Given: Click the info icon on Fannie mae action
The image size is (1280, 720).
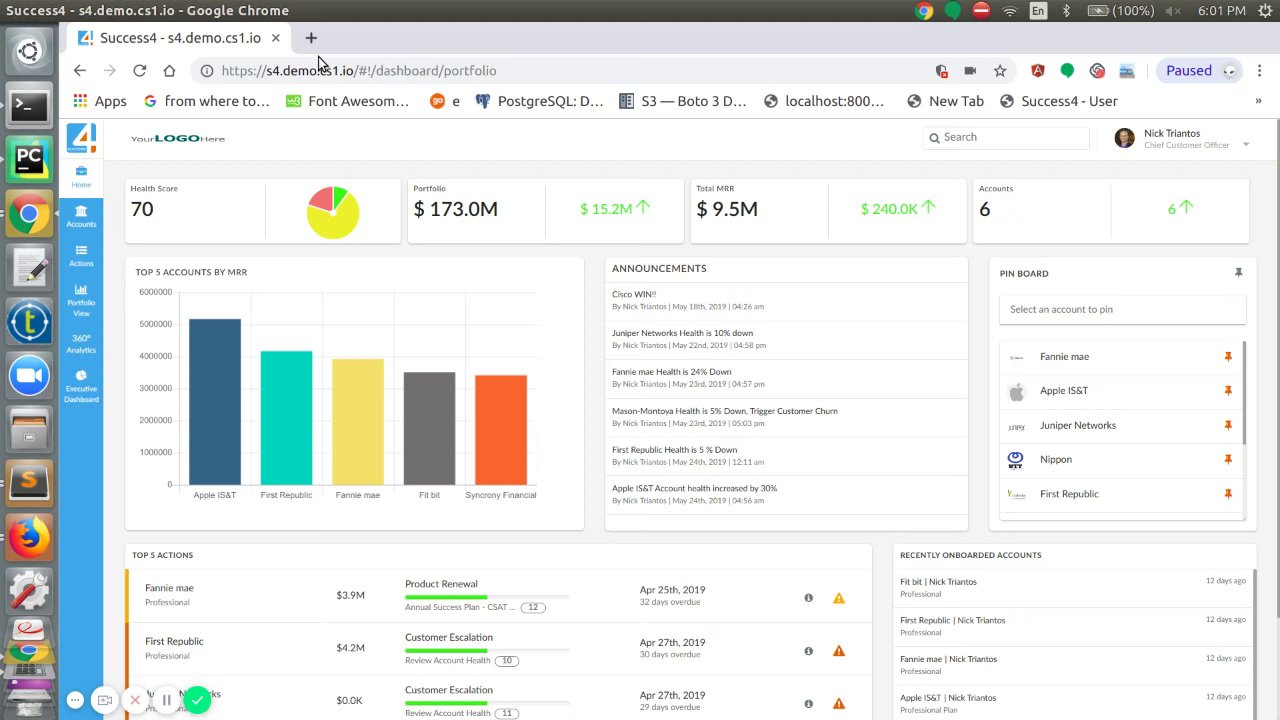Looking at the screenshot, I should pyautogui.click(x=809, y=598).
